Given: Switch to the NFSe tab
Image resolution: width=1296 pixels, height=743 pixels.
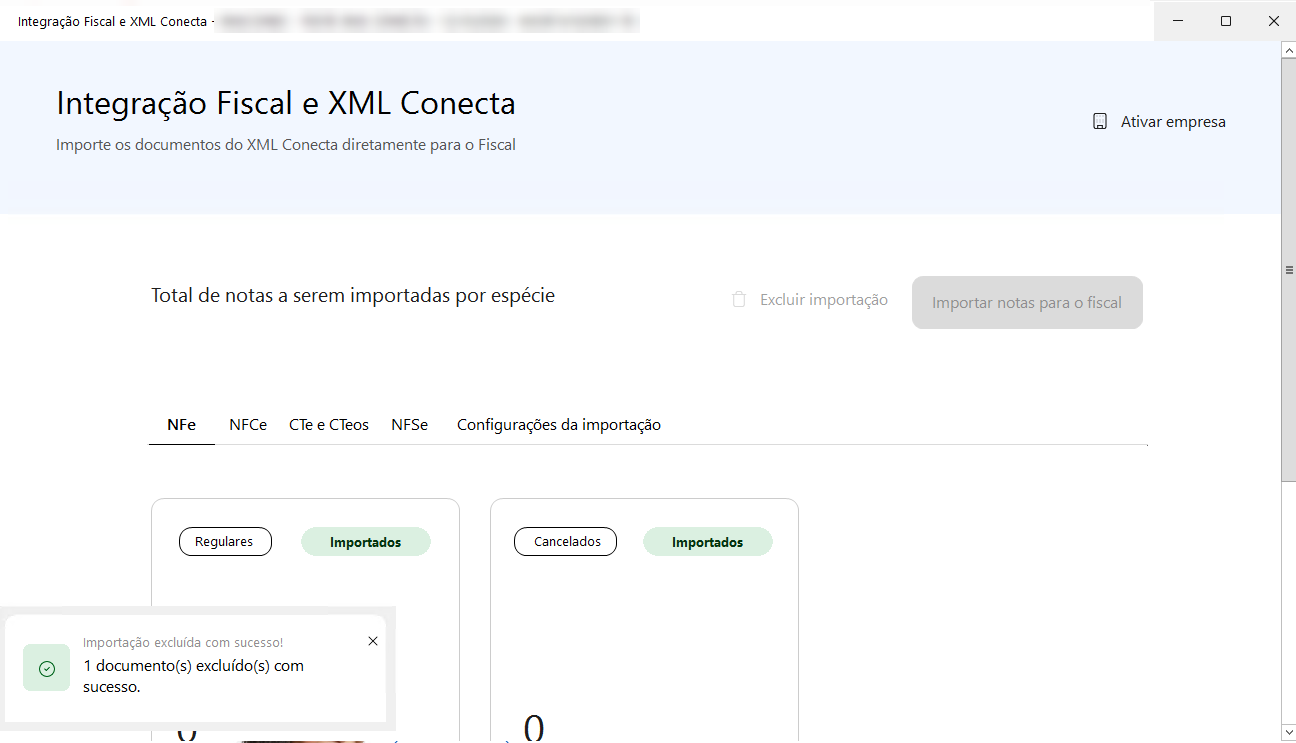Looking at the screenshot, I should click(x=410, y=425).
